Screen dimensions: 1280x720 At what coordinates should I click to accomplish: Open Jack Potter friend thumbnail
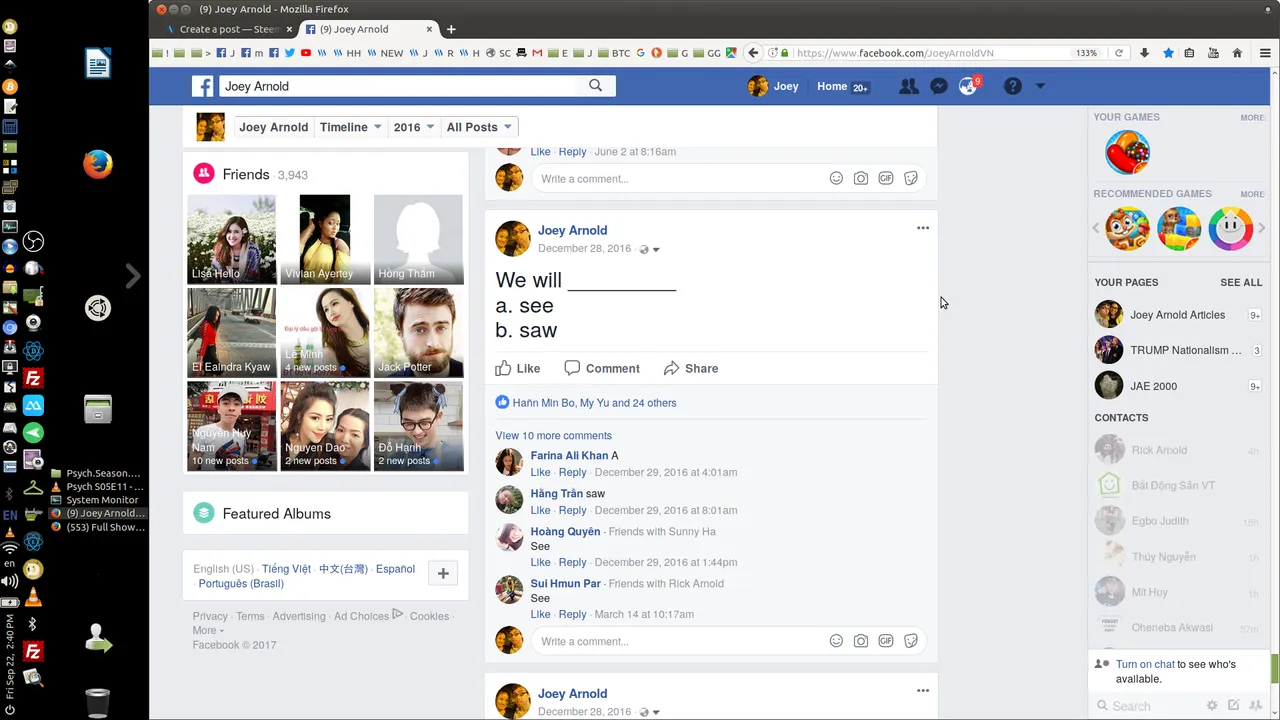point(418,332)
